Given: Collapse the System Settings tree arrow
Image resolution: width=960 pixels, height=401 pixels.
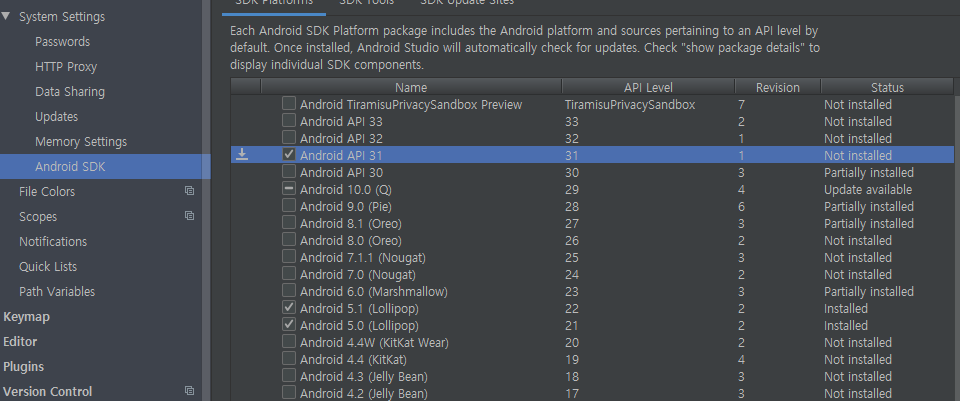Looking at the screenshot, I should point(6,16).
